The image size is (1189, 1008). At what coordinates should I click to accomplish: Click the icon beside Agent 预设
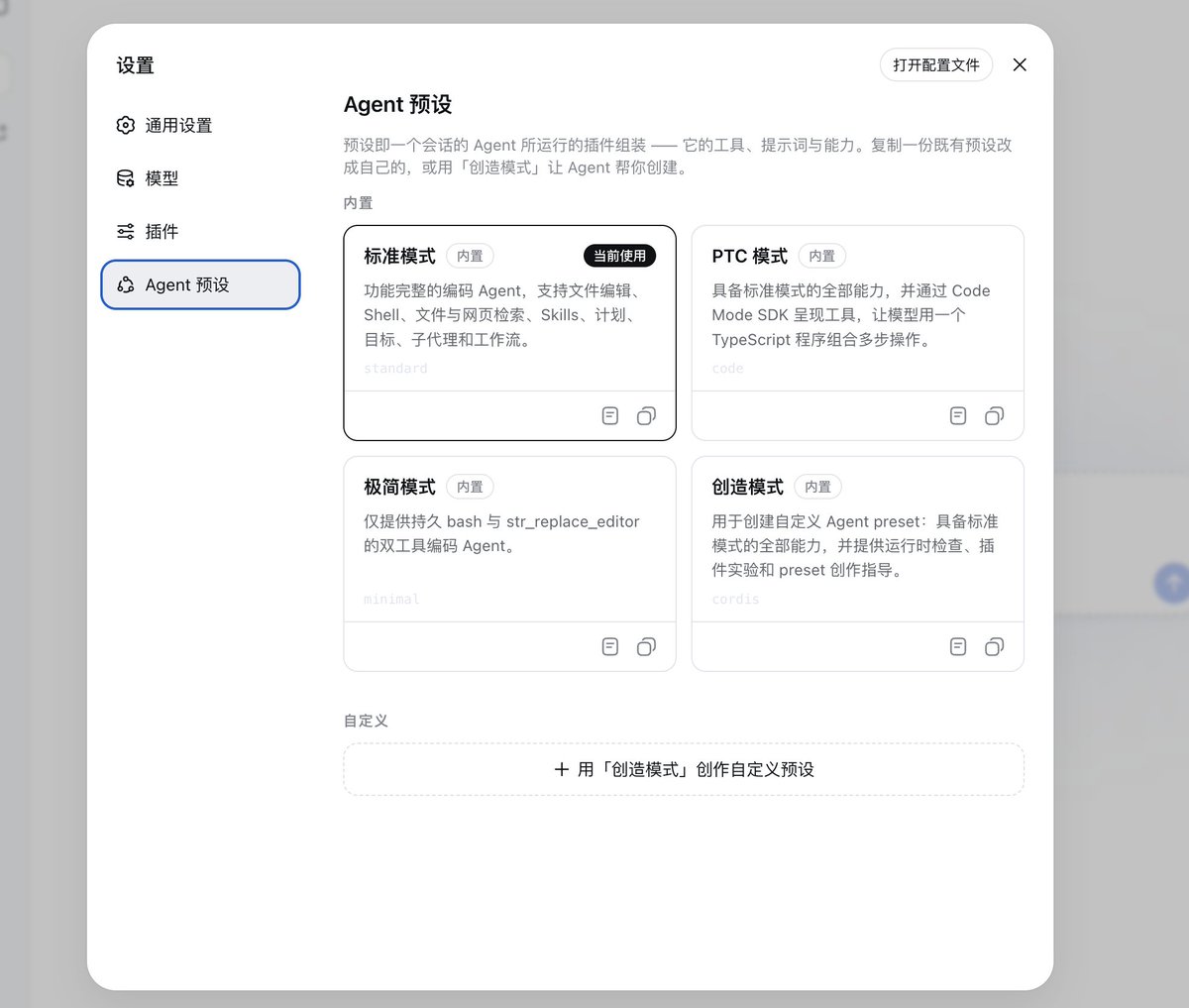pos(126,284)
